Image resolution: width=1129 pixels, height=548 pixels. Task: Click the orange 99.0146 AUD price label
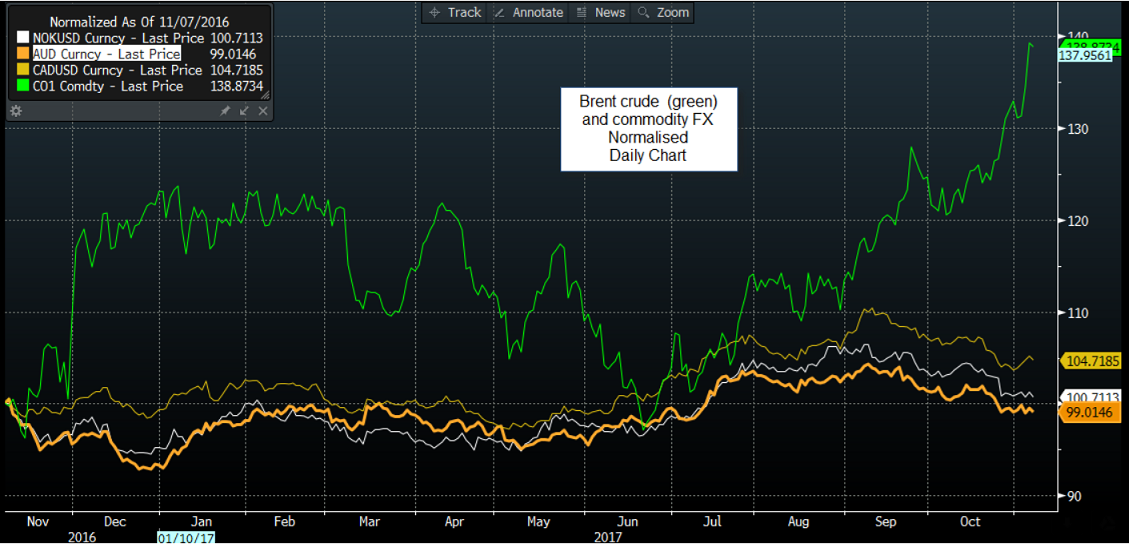coord(1090,412)
